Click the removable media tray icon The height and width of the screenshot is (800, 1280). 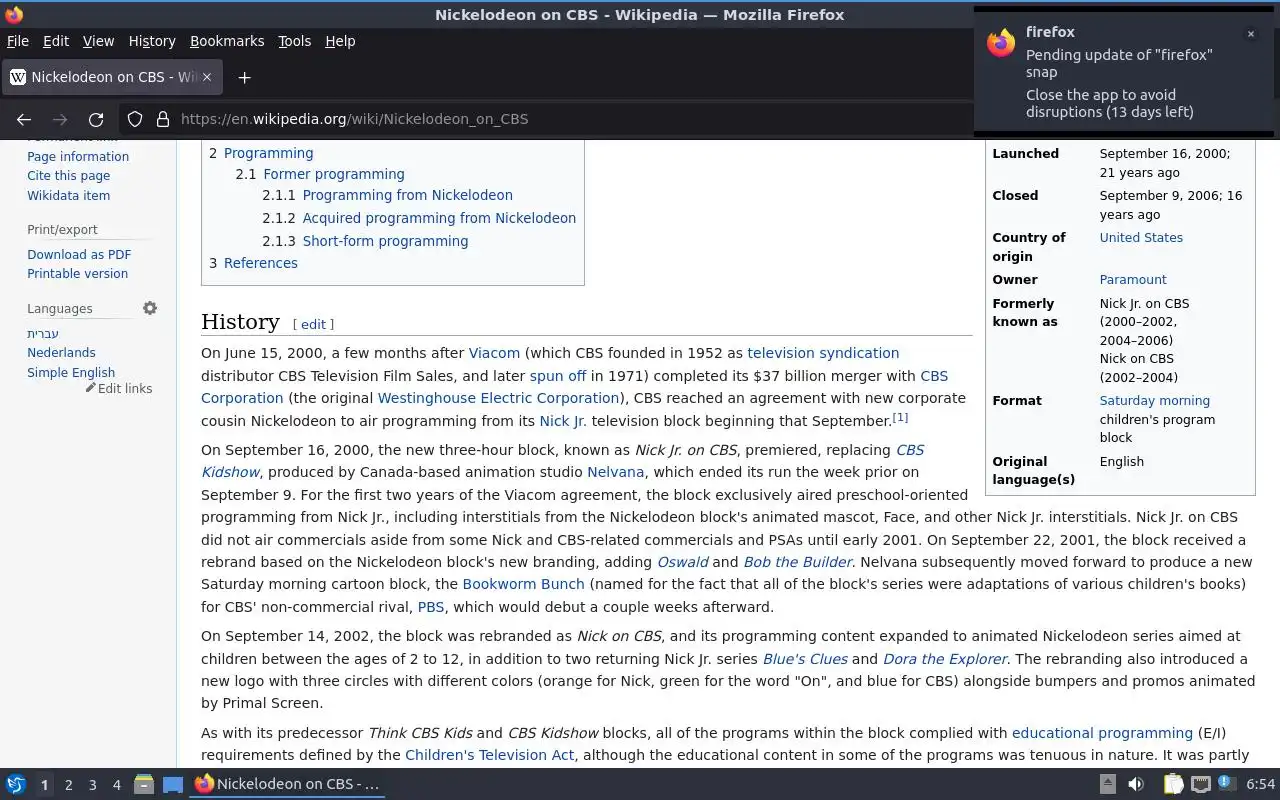point(1108,784)
